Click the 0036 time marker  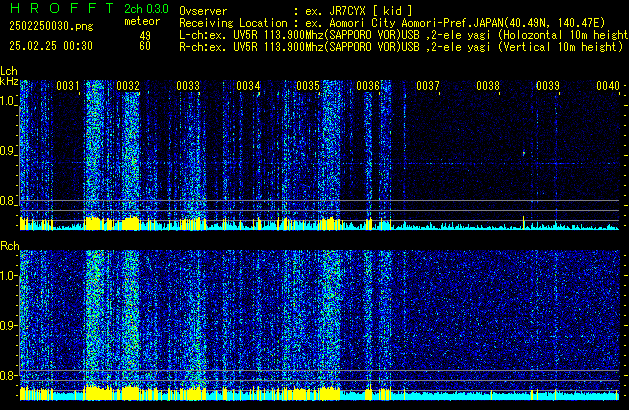click(x=368, y=86)
